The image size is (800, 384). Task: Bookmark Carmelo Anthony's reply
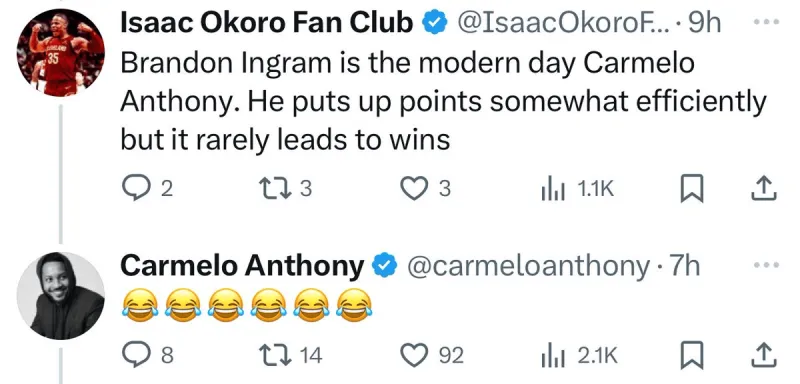(692, 355)
